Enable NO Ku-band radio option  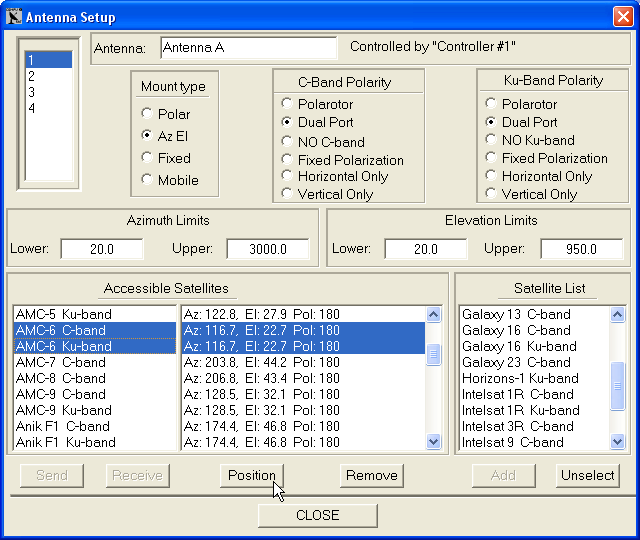pos(492,140)
